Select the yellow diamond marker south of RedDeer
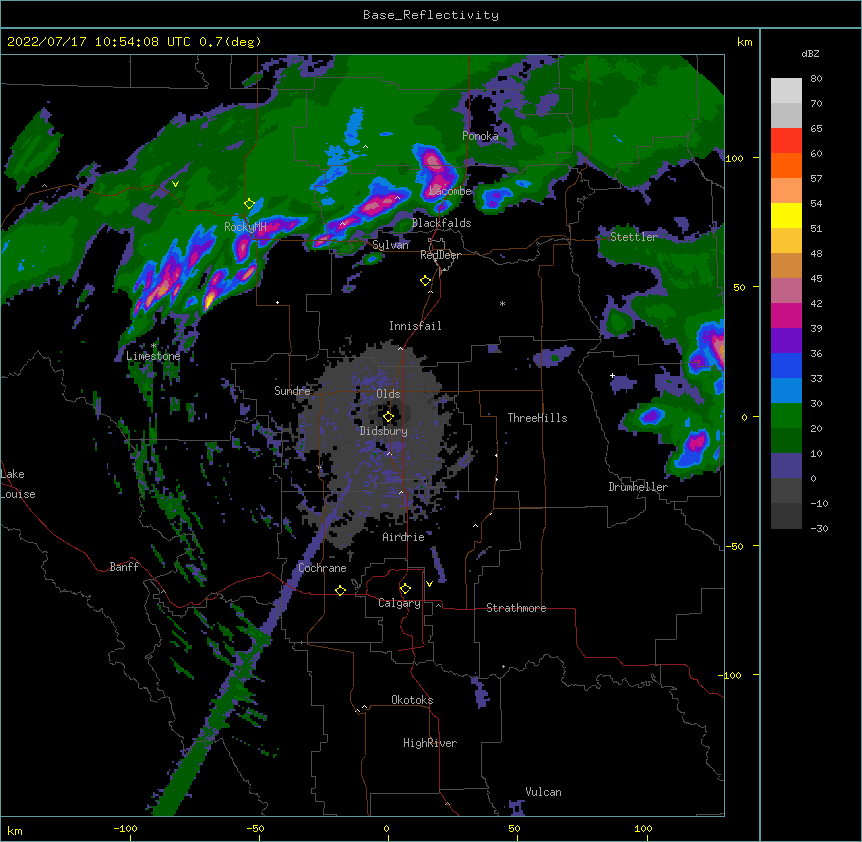Image resolution: width=862 pixels, height=842 pixels. click(425, 281)
